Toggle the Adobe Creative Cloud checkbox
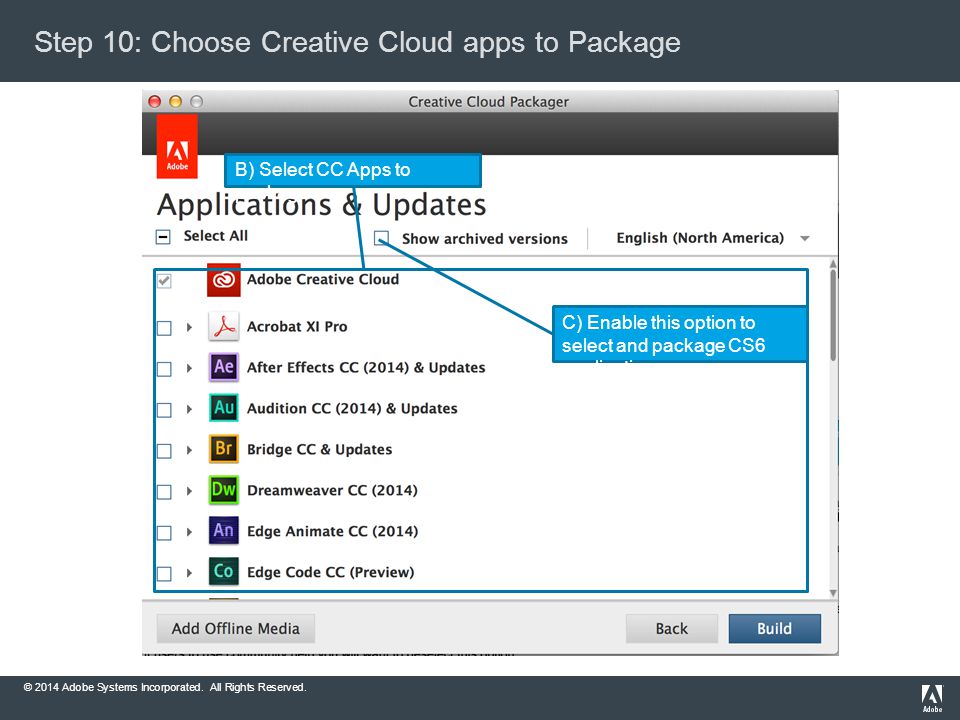The image size is (960, 720). 164,281
